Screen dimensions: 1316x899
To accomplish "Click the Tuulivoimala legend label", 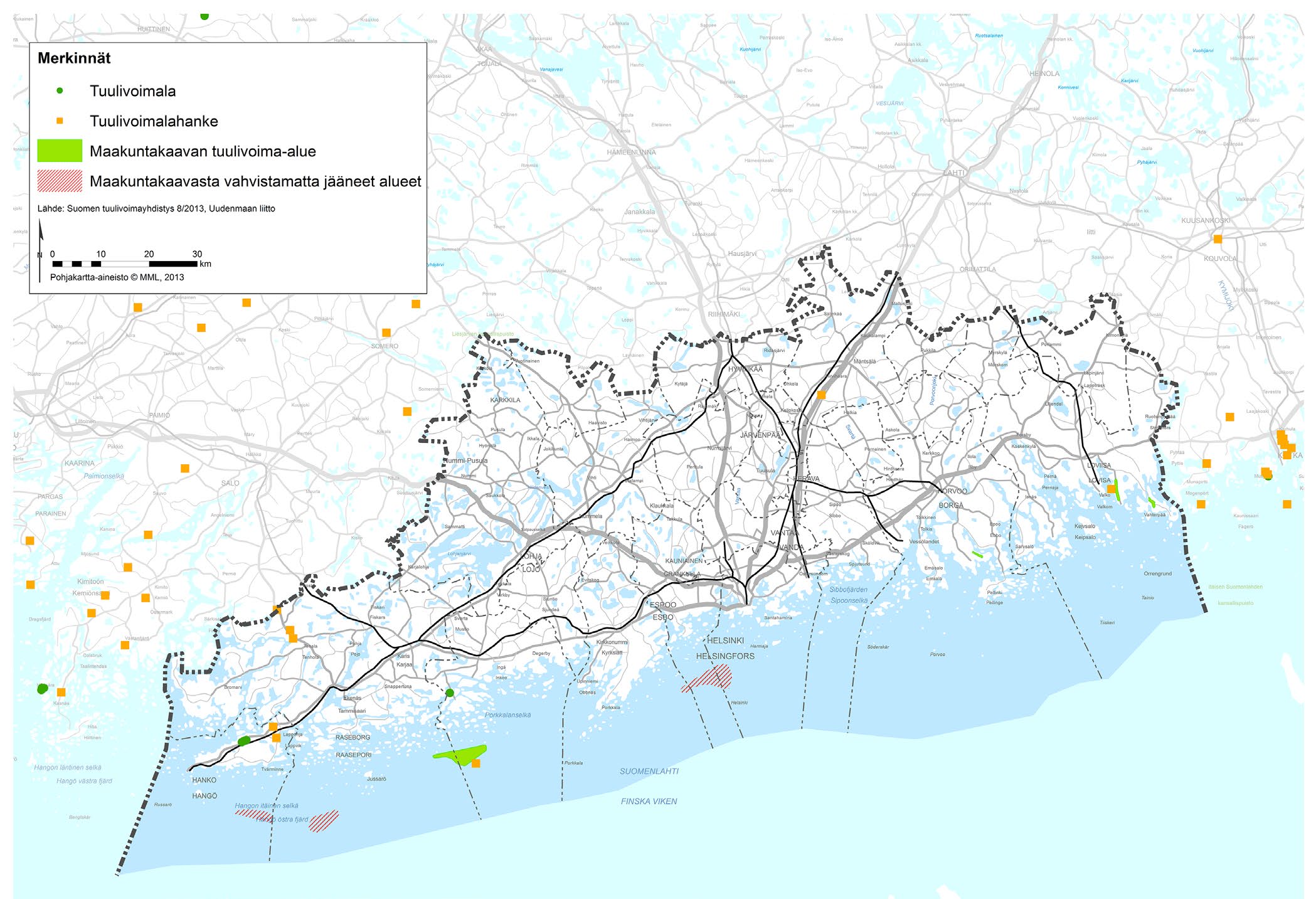I will (132, 91).
